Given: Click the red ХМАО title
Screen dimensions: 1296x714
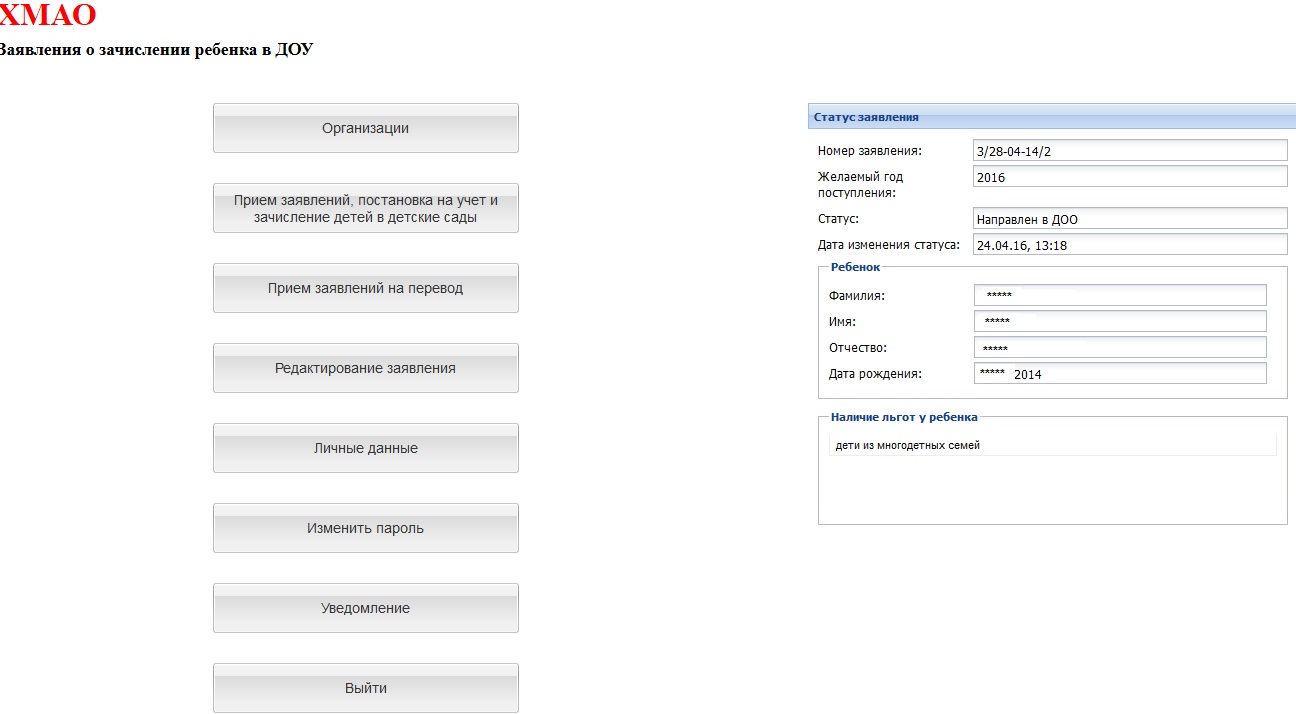Looking at the screenshot, I should pos(47,15).
